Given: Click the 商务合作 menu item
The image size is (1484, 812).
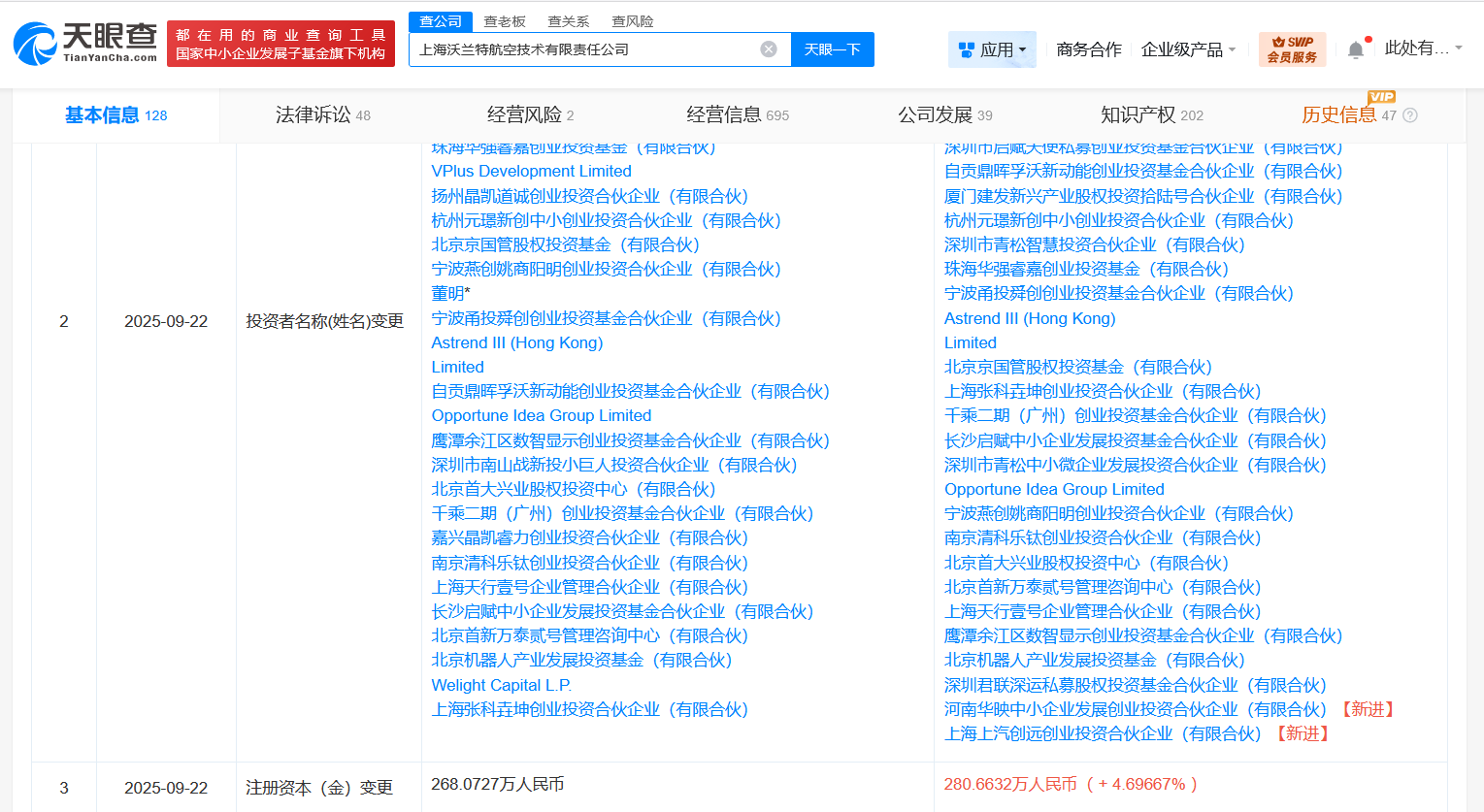Looking at the screenshot, I should pyautogui.click(x=1089, y=47).
